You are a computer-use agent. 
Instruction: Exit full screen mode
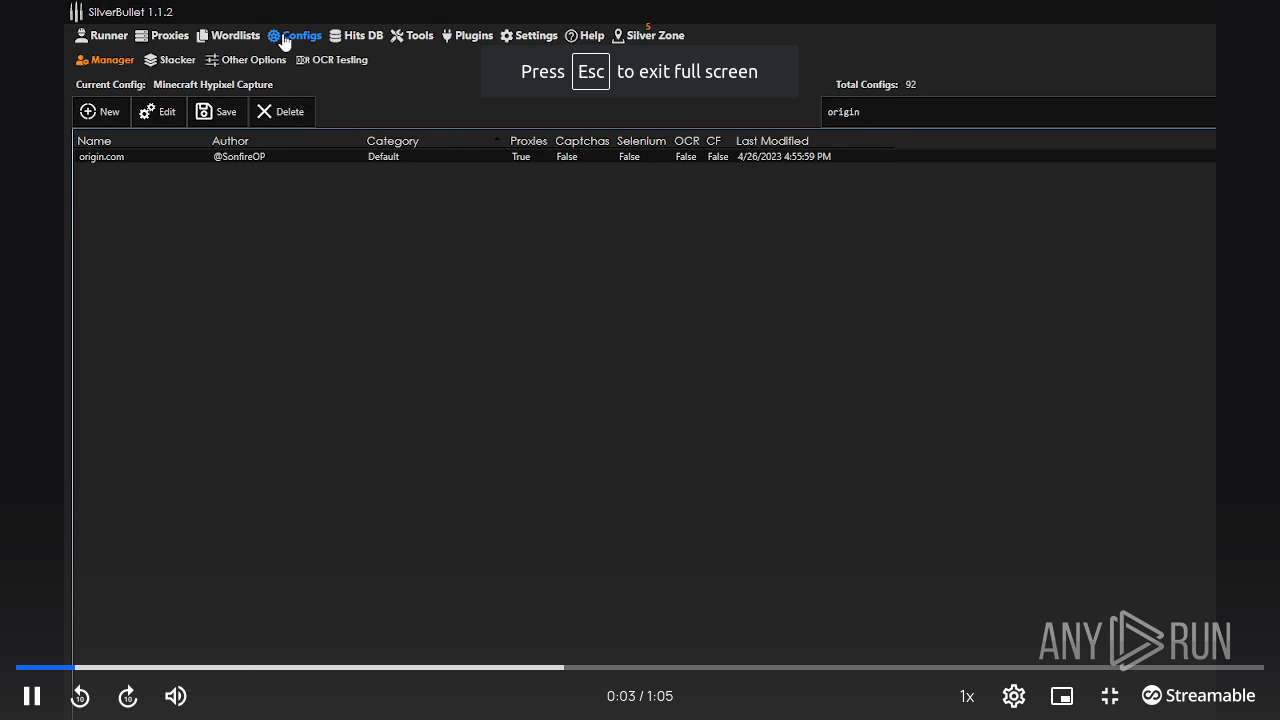(1110, 696)
